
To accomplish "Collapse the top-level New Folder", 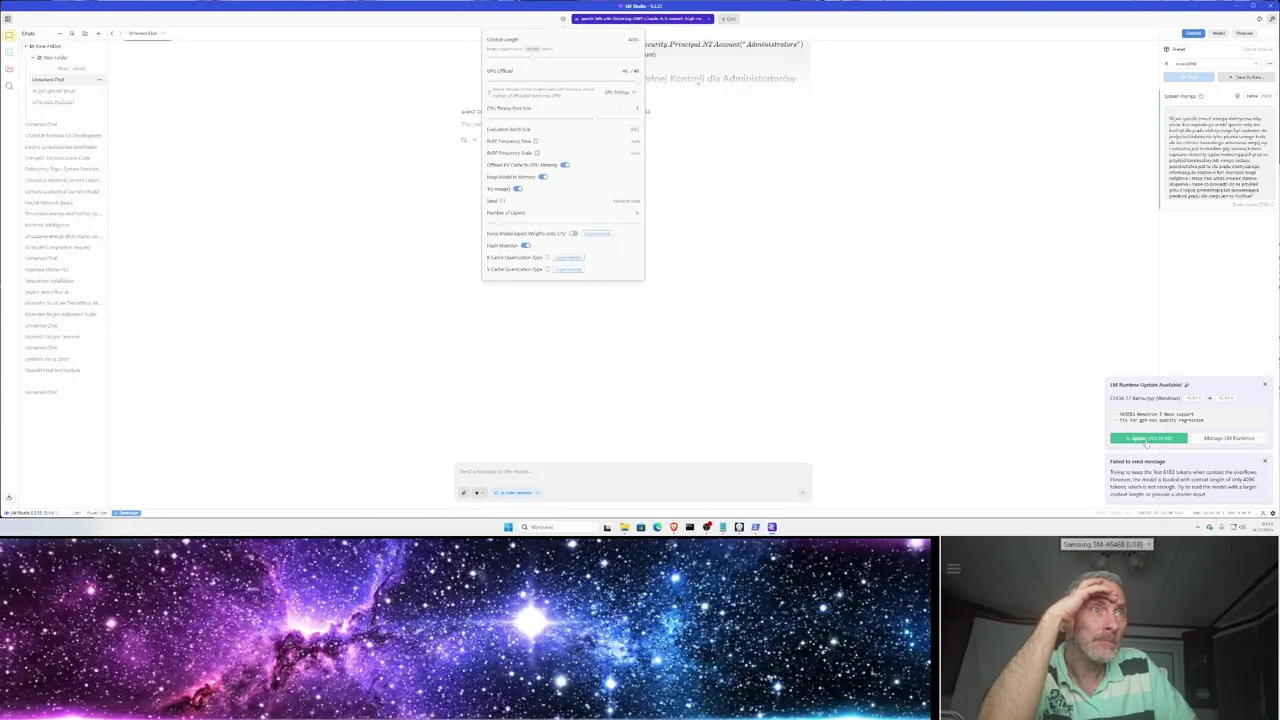I will point(26,46).
